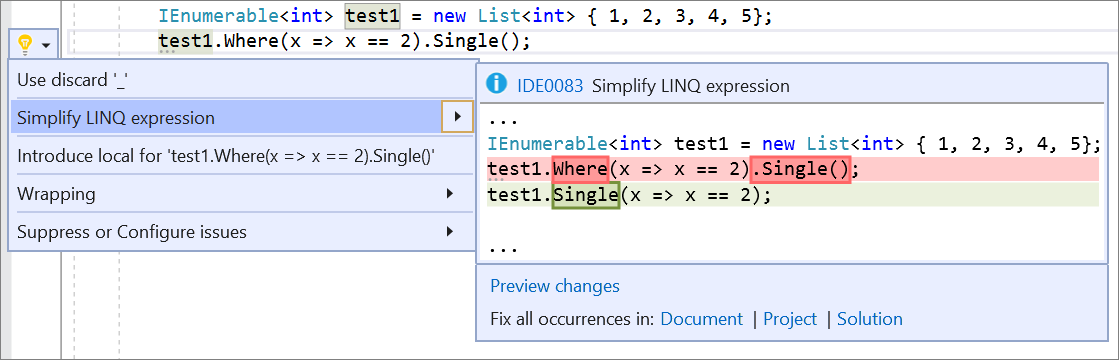Open Suppress or Configure issues

tap(242, 231)
